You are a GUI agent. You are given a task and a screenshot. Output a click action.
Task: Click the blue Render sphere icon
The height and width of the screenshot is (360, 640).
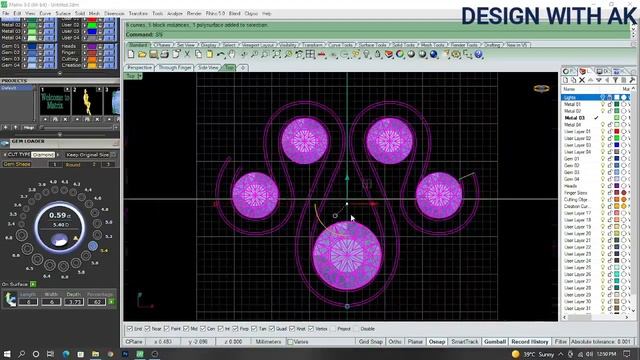point(433,54)
